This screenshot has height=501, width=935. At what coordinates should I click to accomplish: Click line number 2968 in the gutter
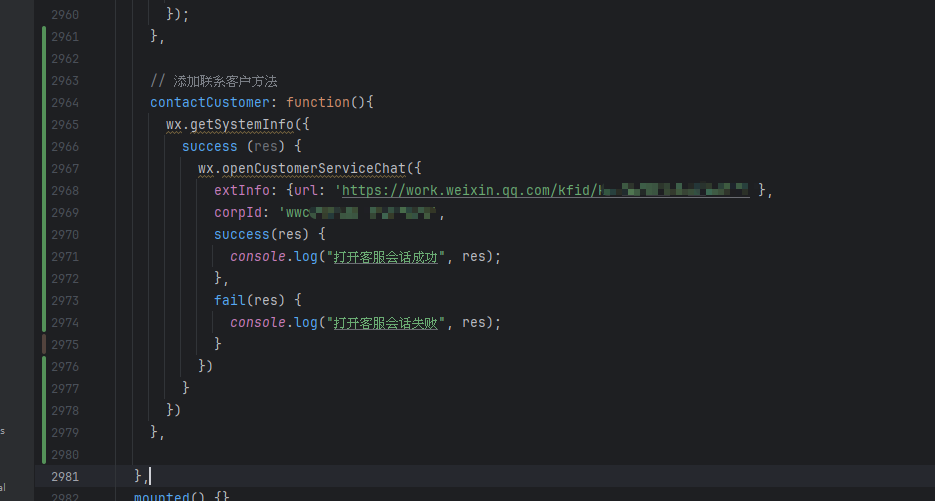65,191
